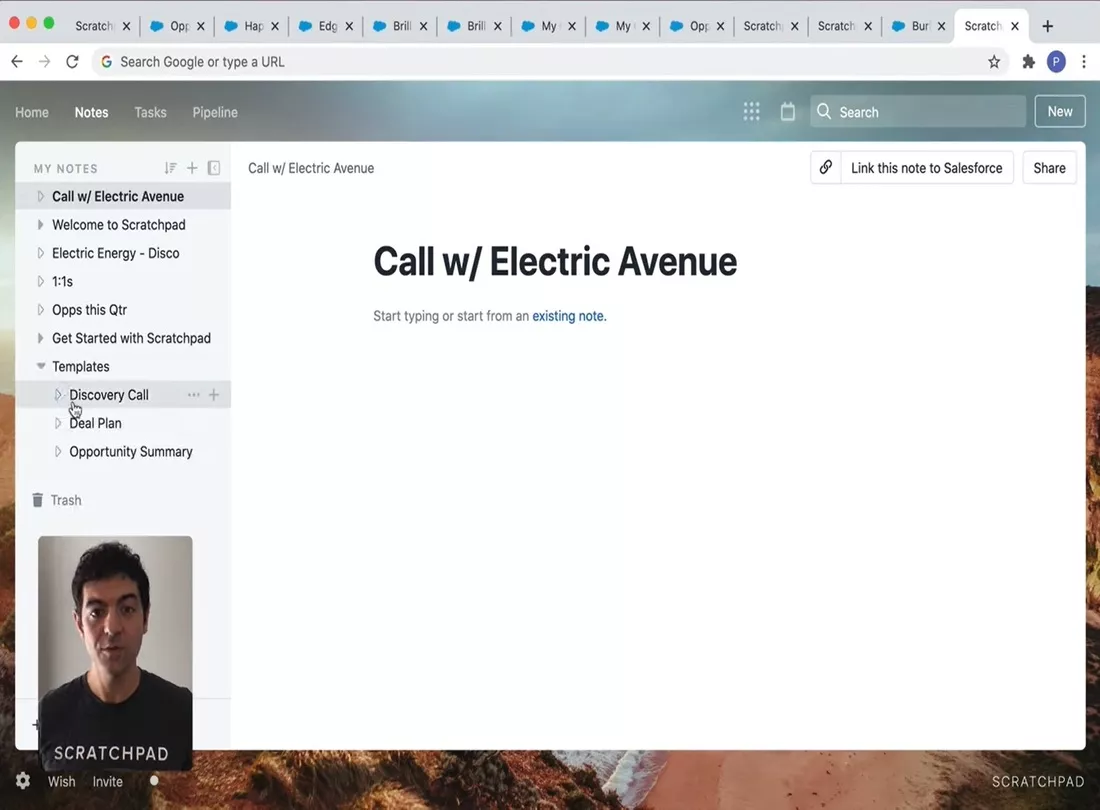Collapse the Templates folder
1100x810 pixels.
pyautogui.click(x=41, y=366)
